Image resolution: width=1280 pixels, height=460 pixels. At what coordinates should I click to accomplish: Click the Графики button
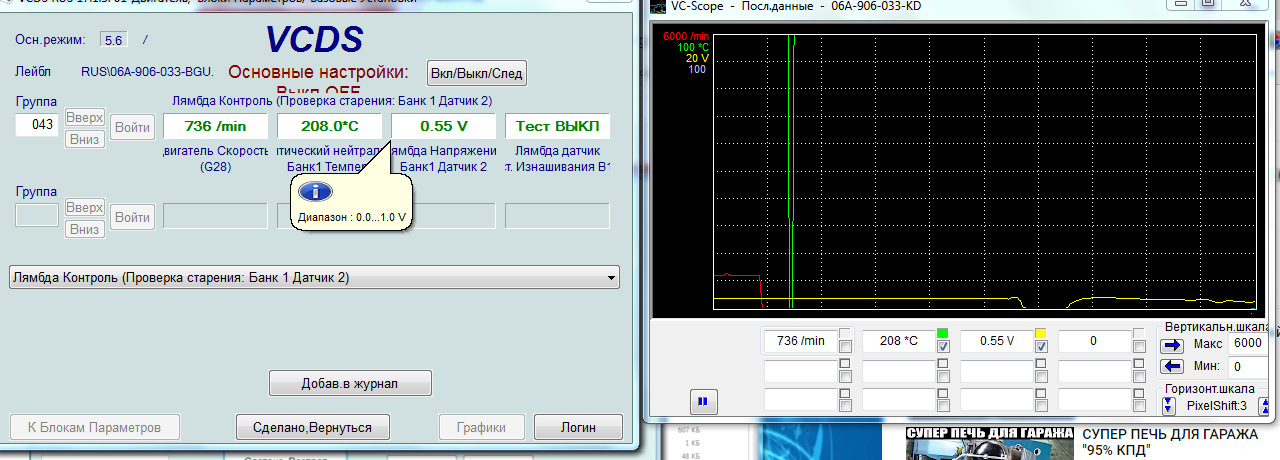[482, 427]
